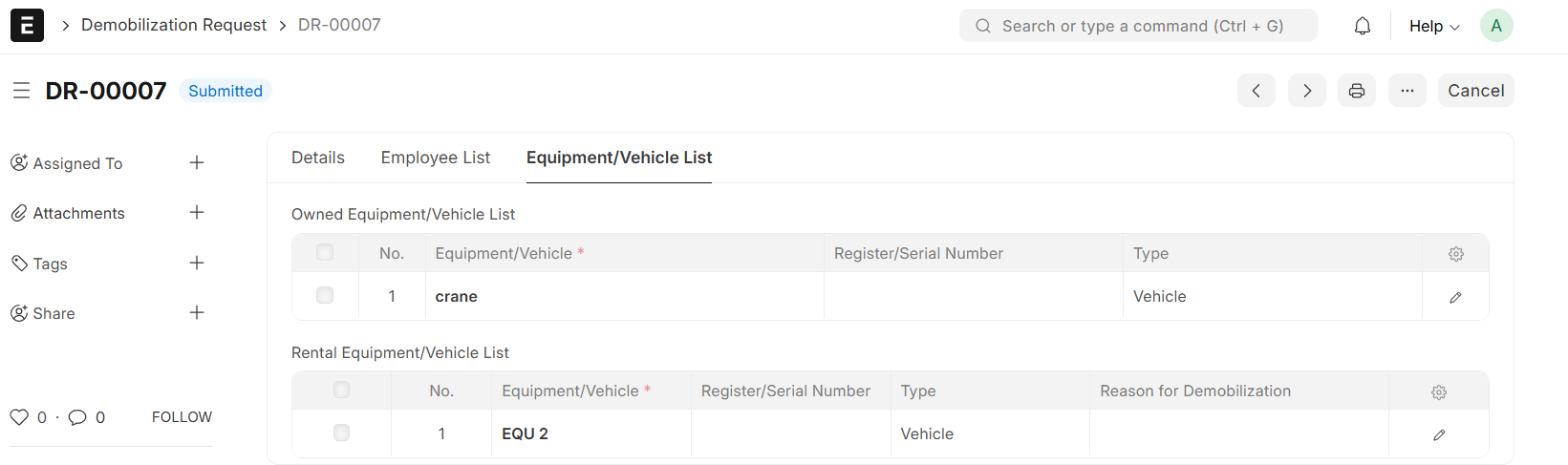The height and width of the screenshot is (465, 1568).
Task: Open the three-dots more actions menu
Action: 1407,91
